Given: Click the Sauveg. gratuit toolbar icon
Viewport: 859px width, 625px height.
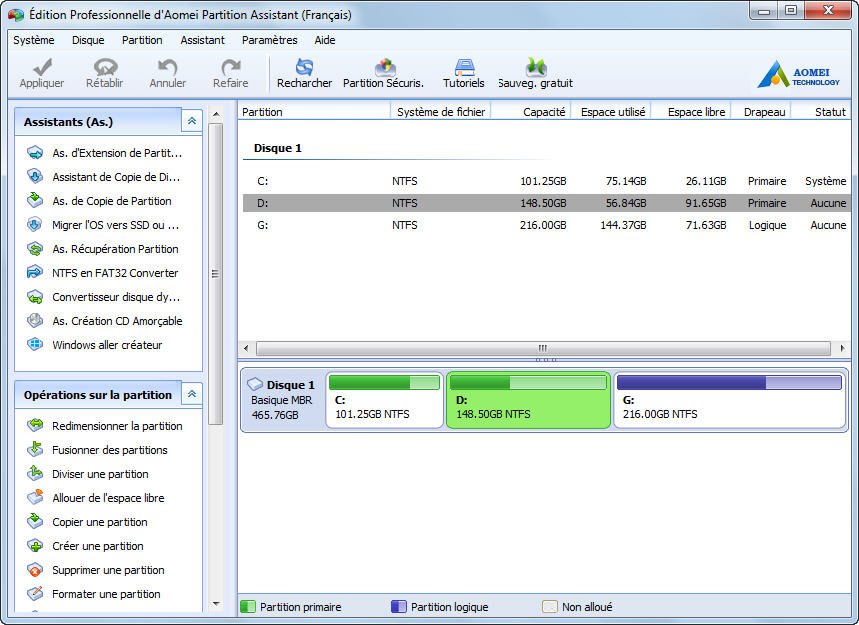Looking at the screenshot, I should pos(535,67).
